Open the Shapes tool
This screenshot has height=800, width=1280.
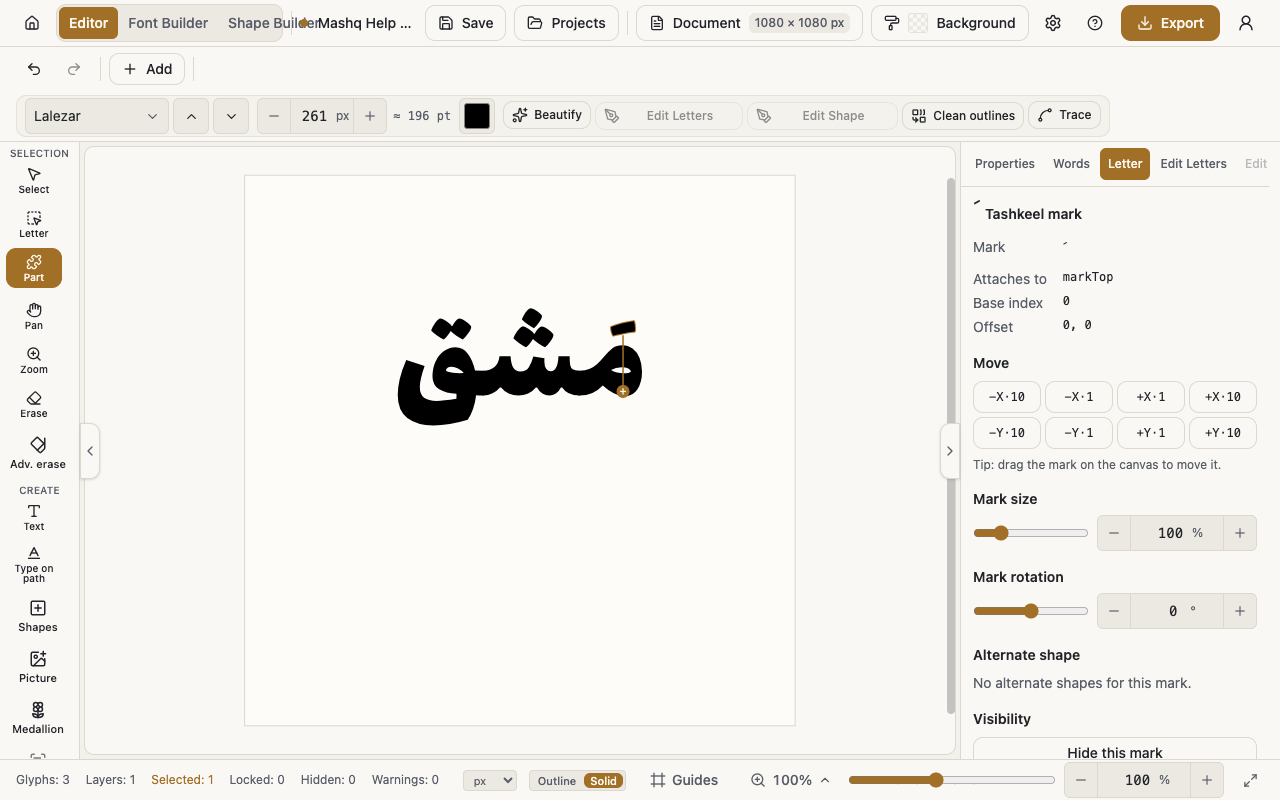(x=38, y=616)
